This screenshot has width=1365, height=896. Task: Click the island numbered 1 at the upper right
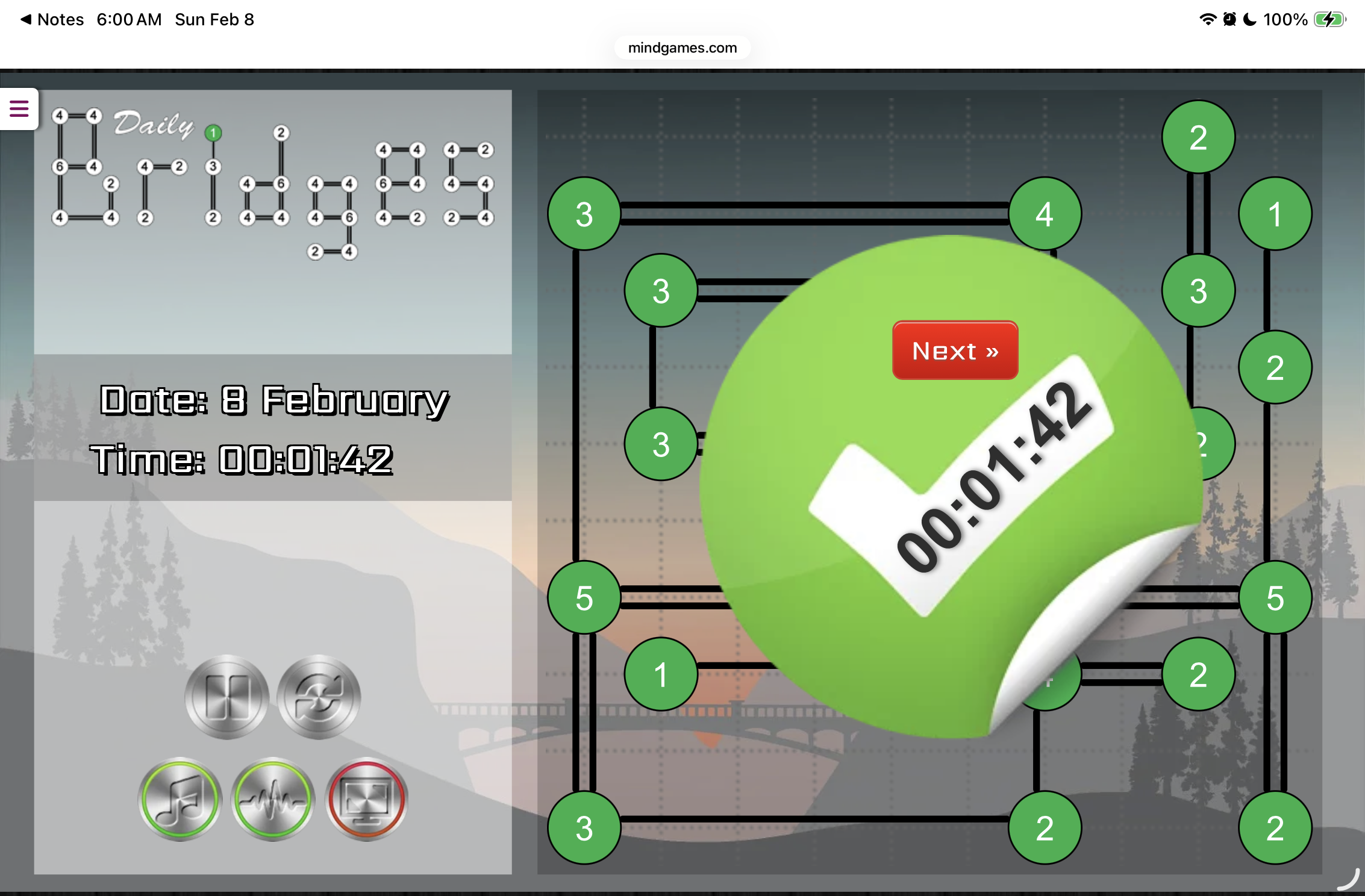click(1275, 214)
